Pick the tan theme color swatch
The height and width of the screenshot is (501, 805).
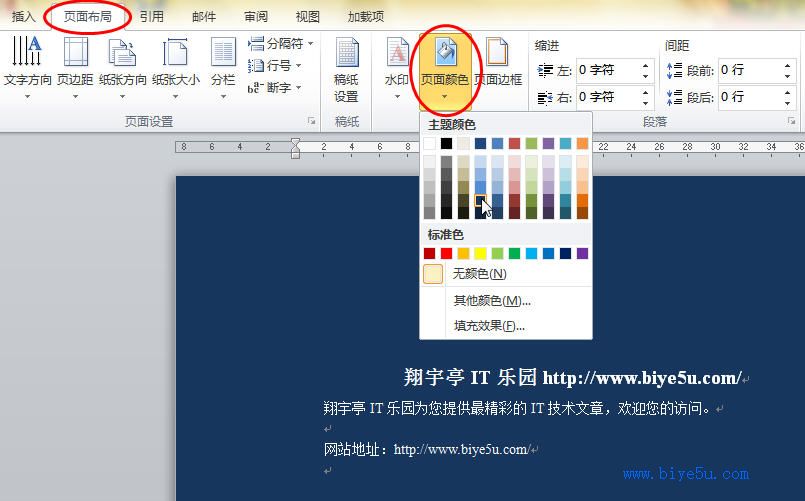click(464, 143)
